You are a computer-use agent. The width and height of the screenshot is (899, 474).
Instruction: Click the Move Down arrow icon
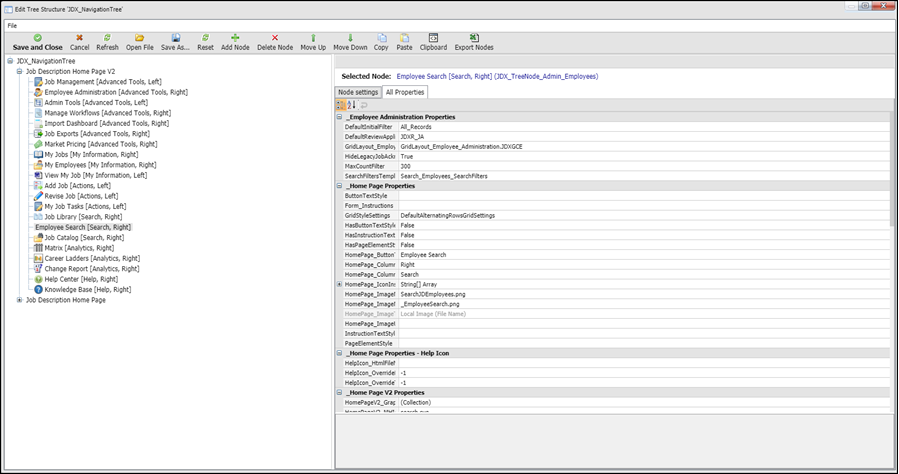click(x=350, y=38)
